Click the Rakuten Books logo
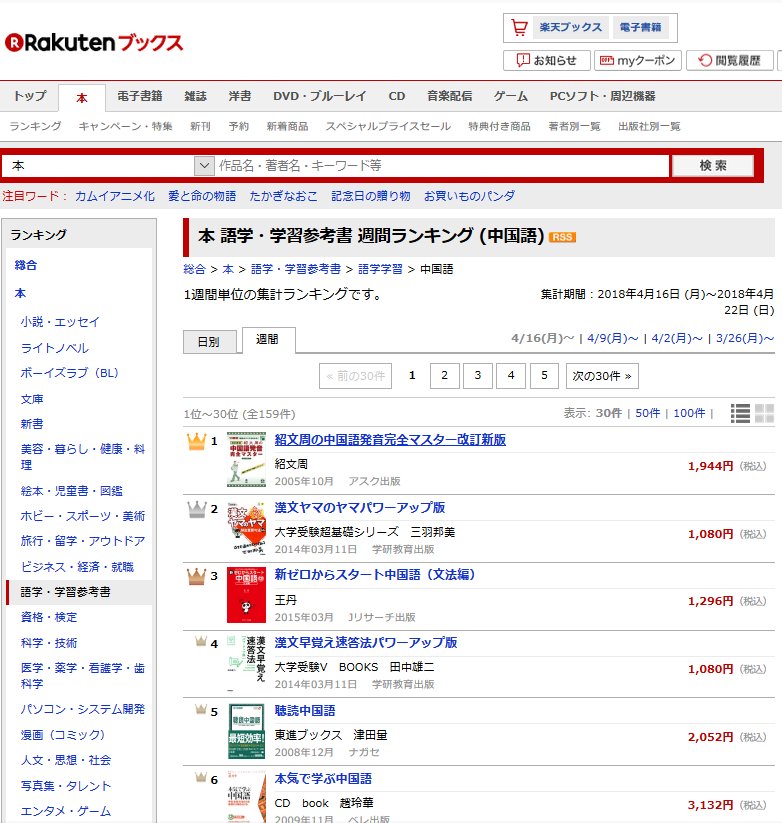Screen dimensions: 782x823 coord(94,43)
